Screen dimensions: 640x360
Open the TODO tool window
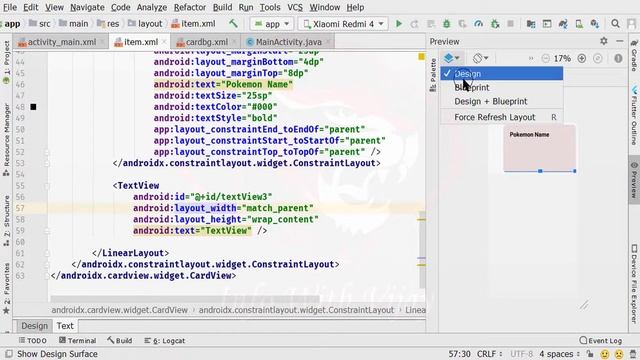tap(33, 340)
